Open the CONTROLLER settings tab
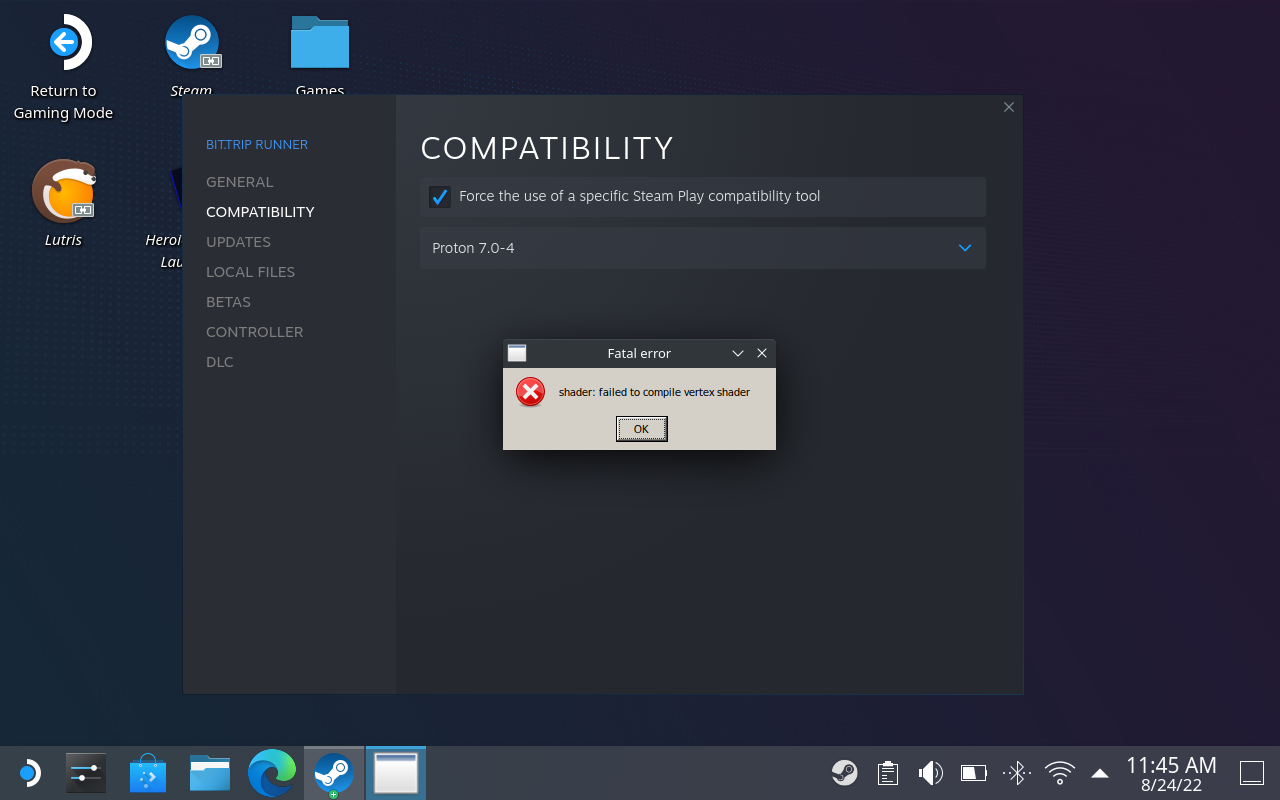The image size is (1280, 800). (254, 332)
